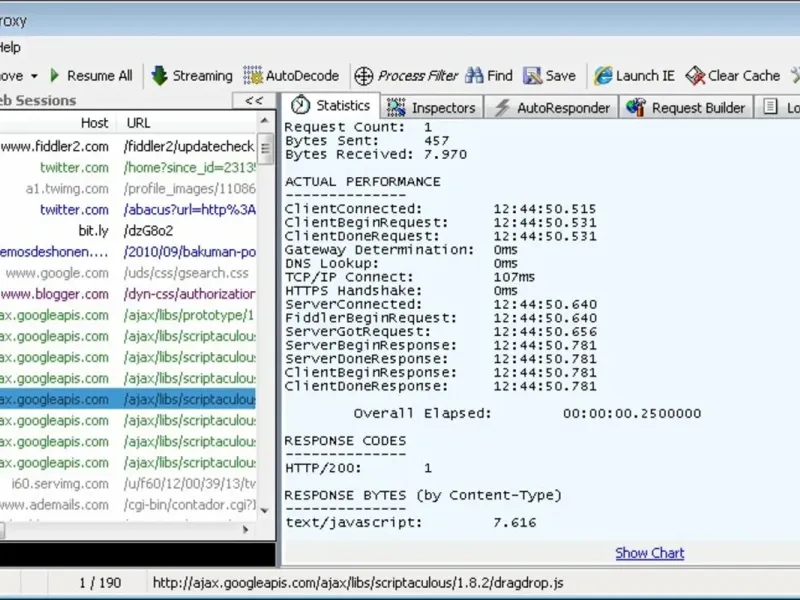Click the TCP/IP Connect 107ms line

(410, 278)
